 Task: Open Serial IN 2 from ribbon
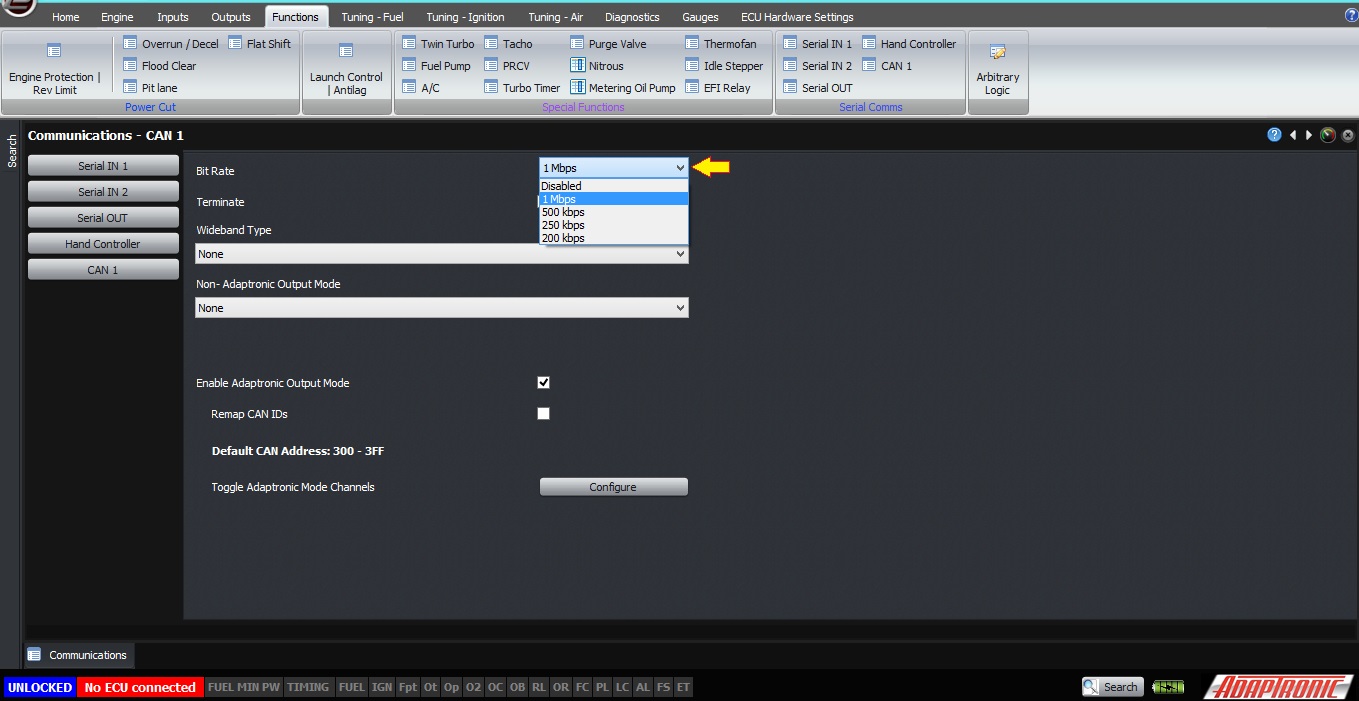[818, 66]
